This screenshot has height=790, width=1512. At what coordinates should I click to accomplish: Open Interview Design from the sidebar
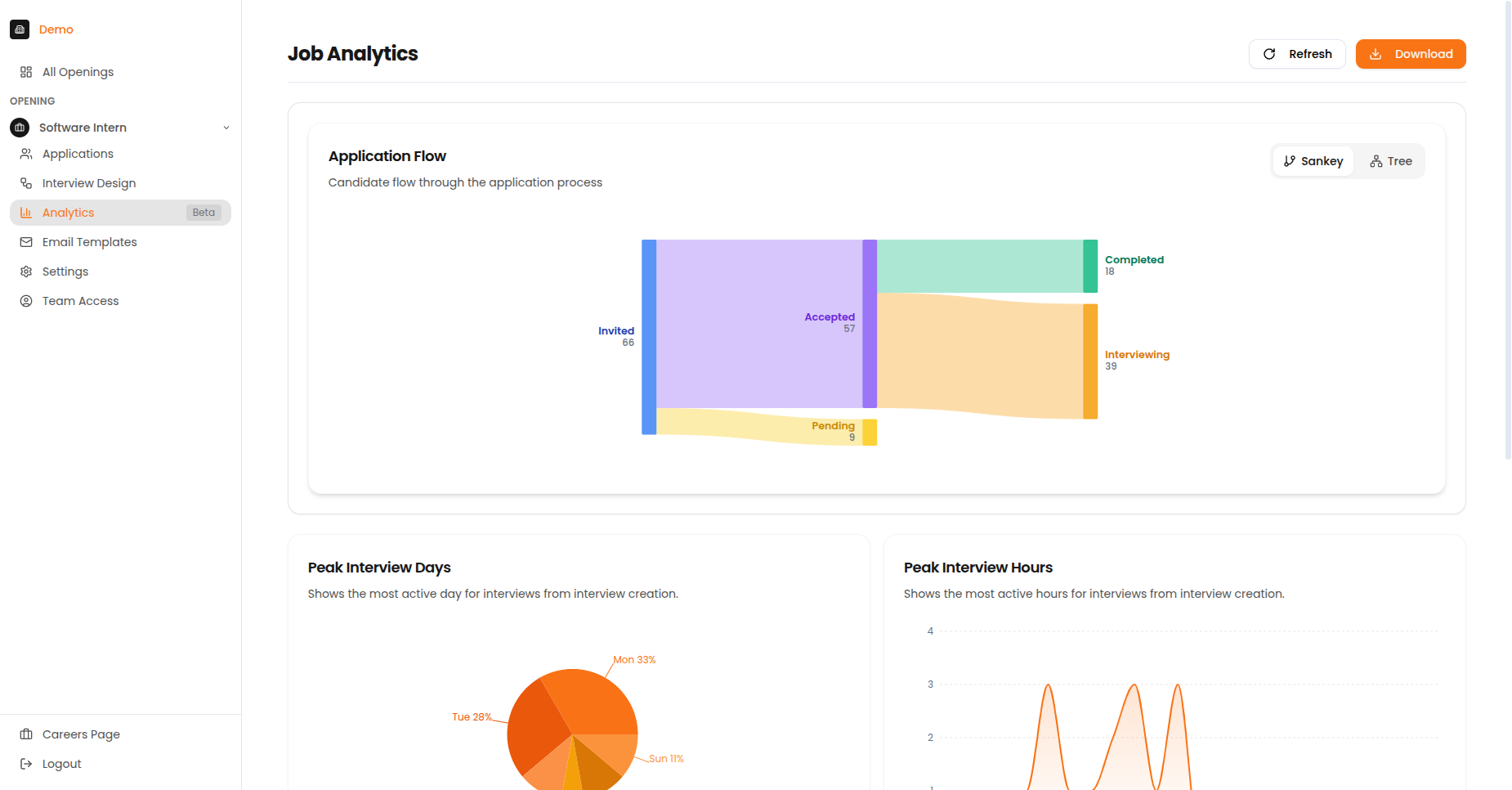pos(89,182)
